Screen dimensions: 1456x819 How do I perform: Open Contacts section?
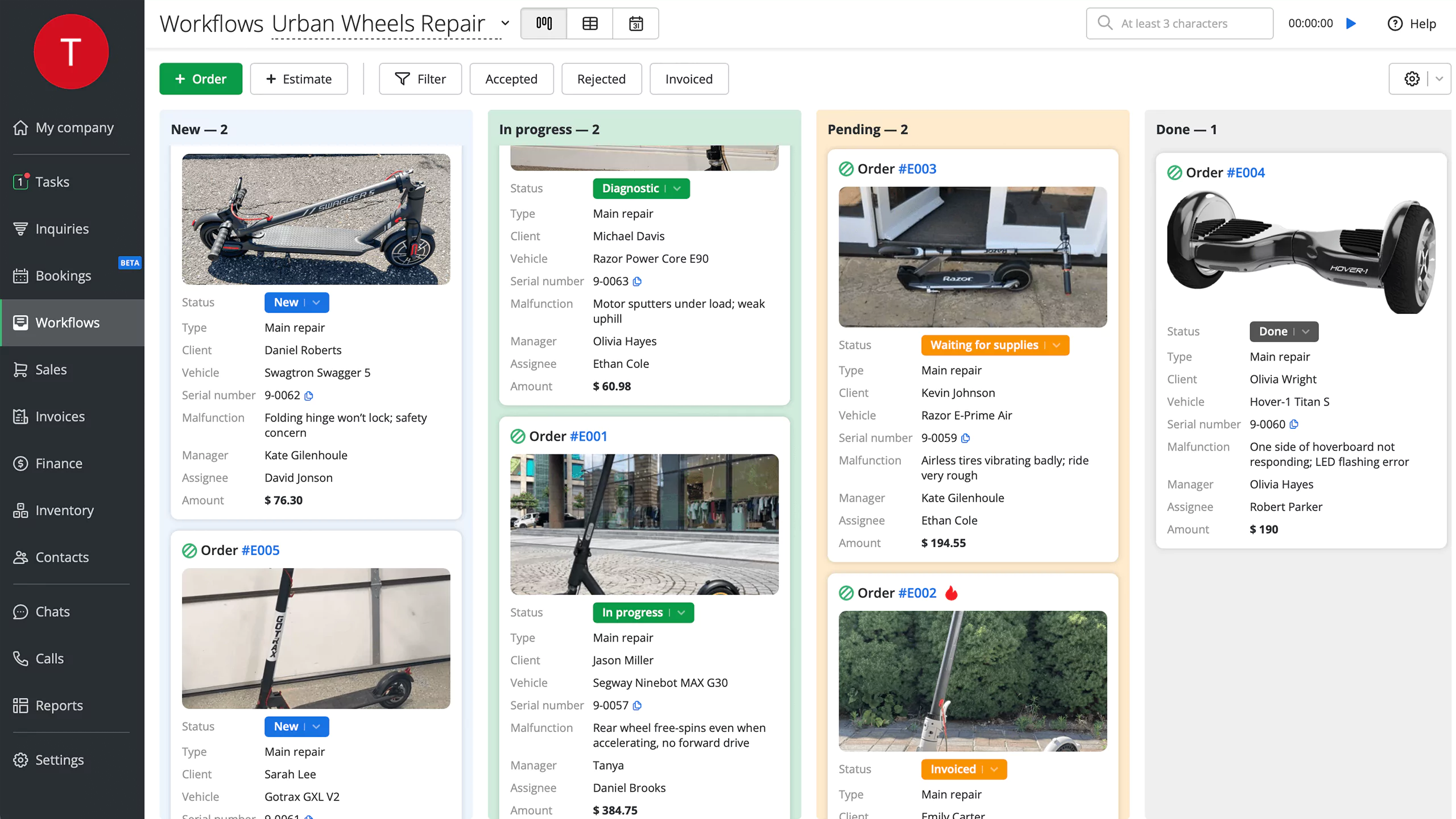[72, 557]
